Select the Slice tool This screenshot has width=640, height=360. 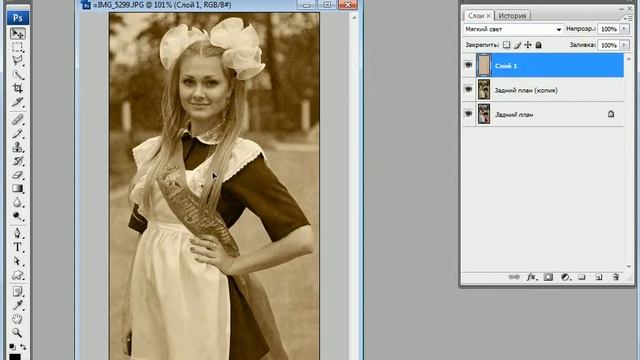point(17,102)
